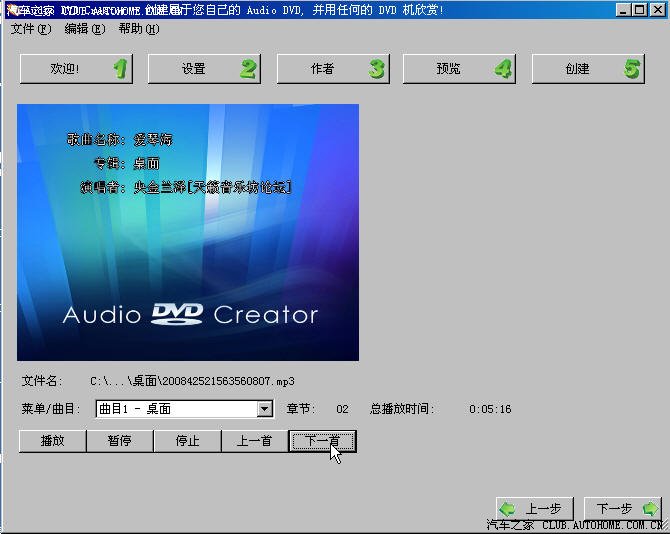
Task: Open the 帮助(H) menu
Action: pos(138,29)
